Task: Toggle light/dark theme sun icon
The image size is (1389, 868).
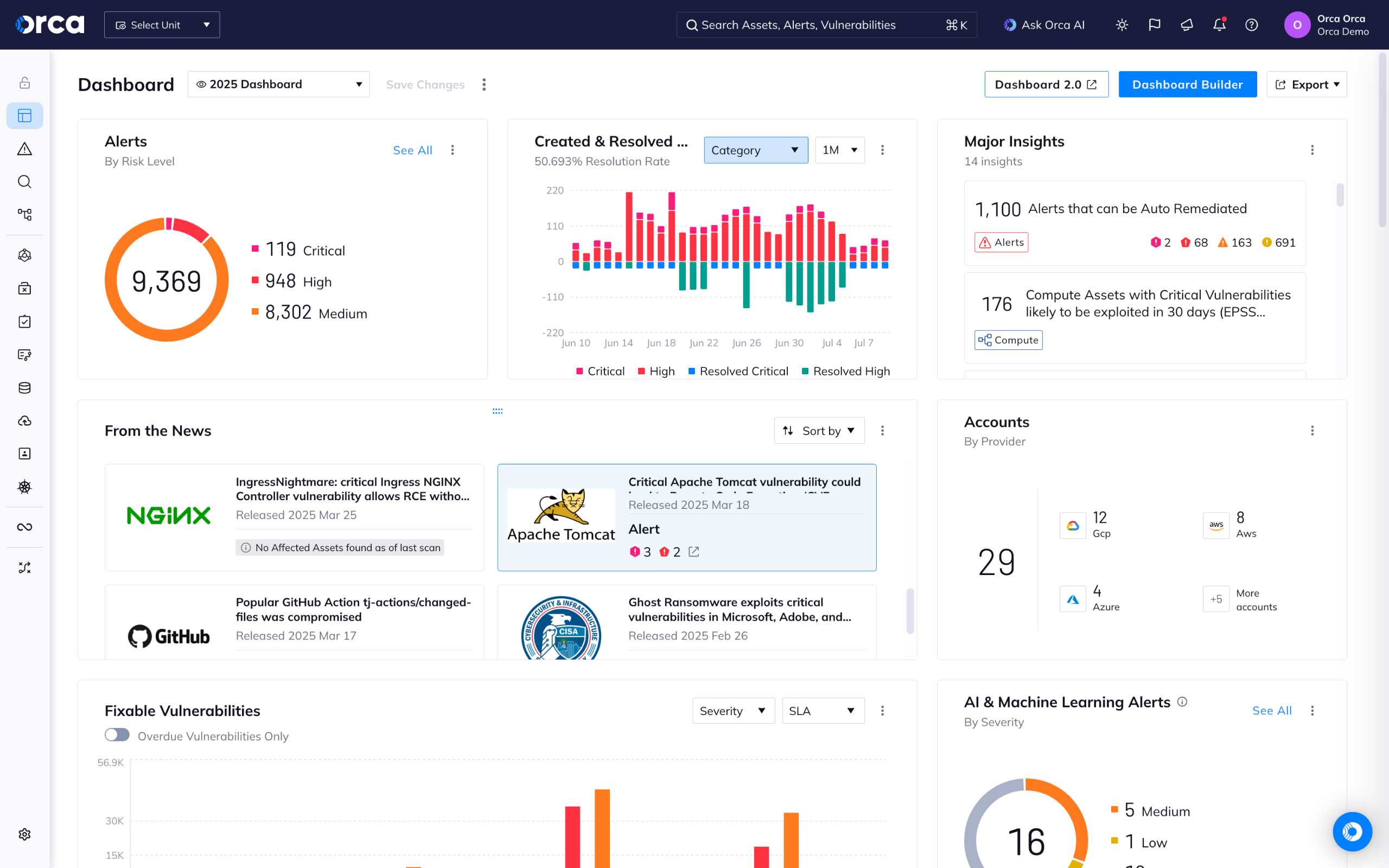Action: click(x=1122, y=25)
